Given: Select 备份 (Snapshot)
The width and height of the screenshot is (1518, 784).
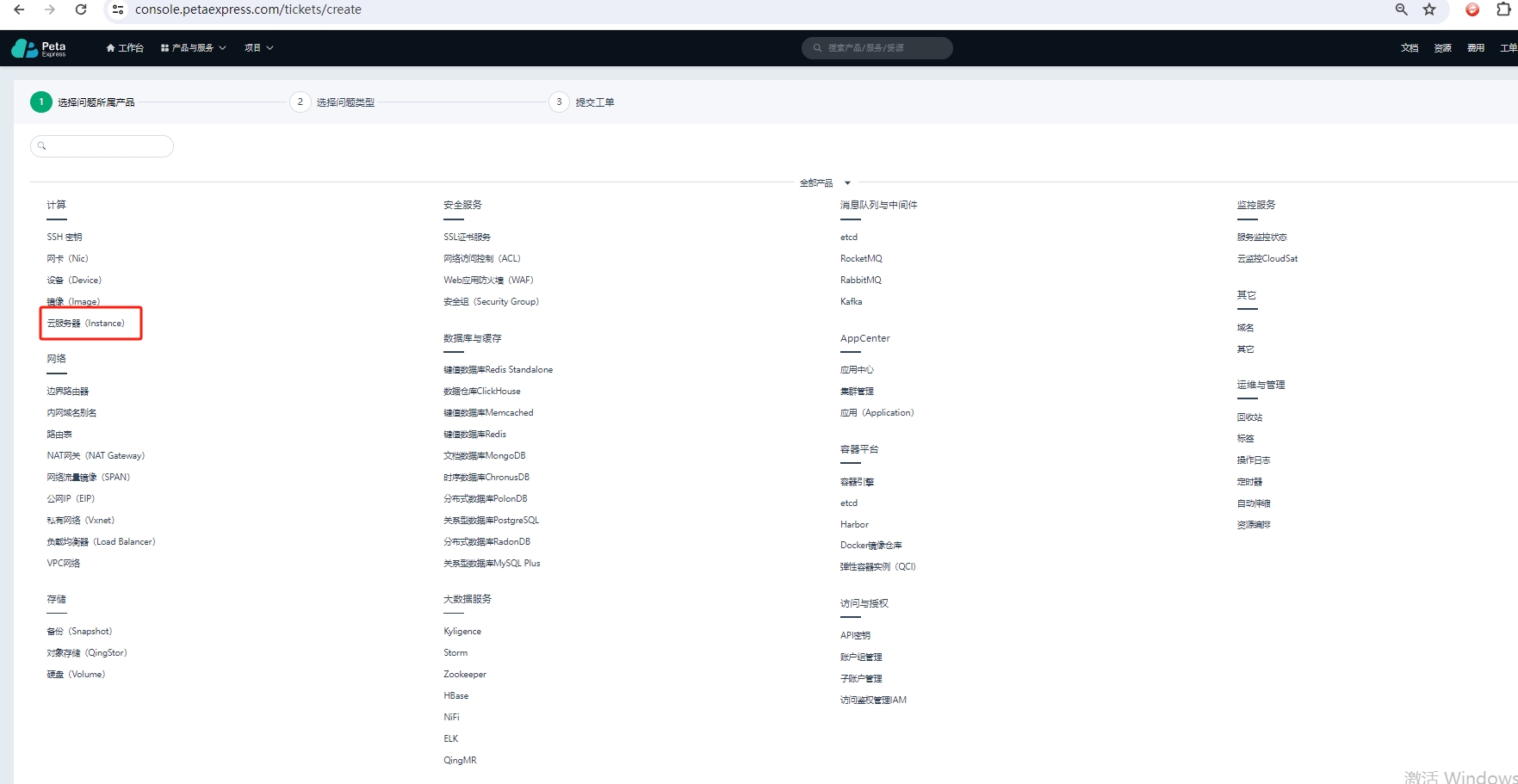Looking at the screenshot, I should tap(79, 631).
